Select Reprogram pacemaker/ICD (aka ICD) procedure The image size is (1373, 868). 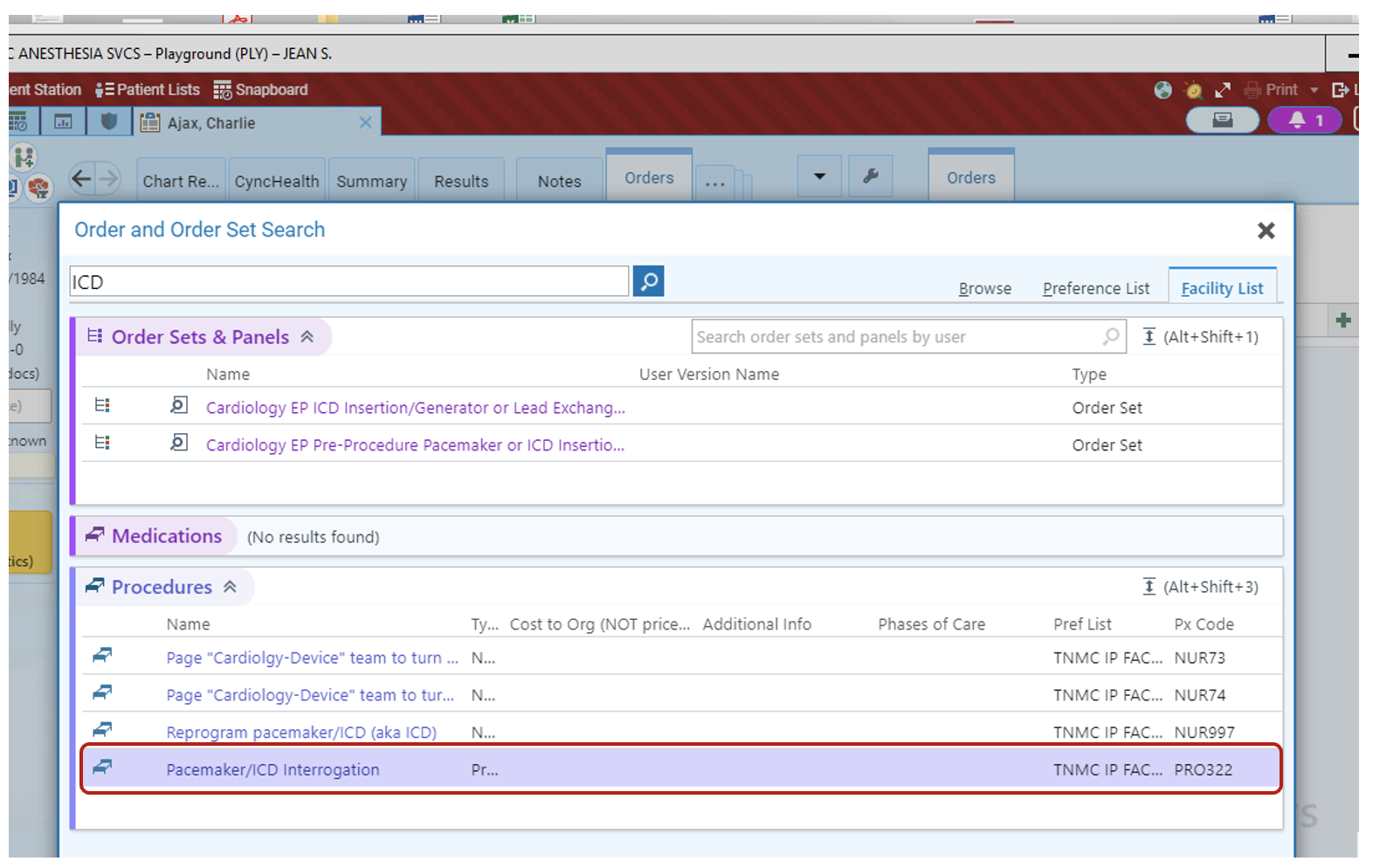(301, 732)
